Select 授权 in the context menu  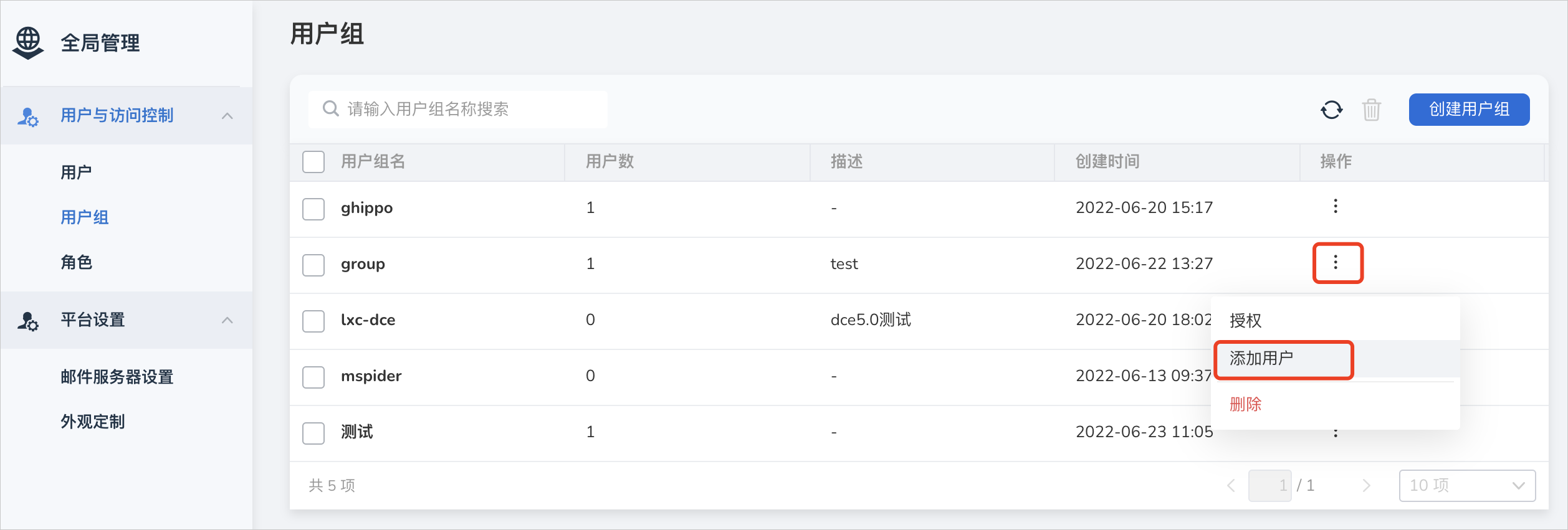pyautogui.click(x=1336, y=321)
